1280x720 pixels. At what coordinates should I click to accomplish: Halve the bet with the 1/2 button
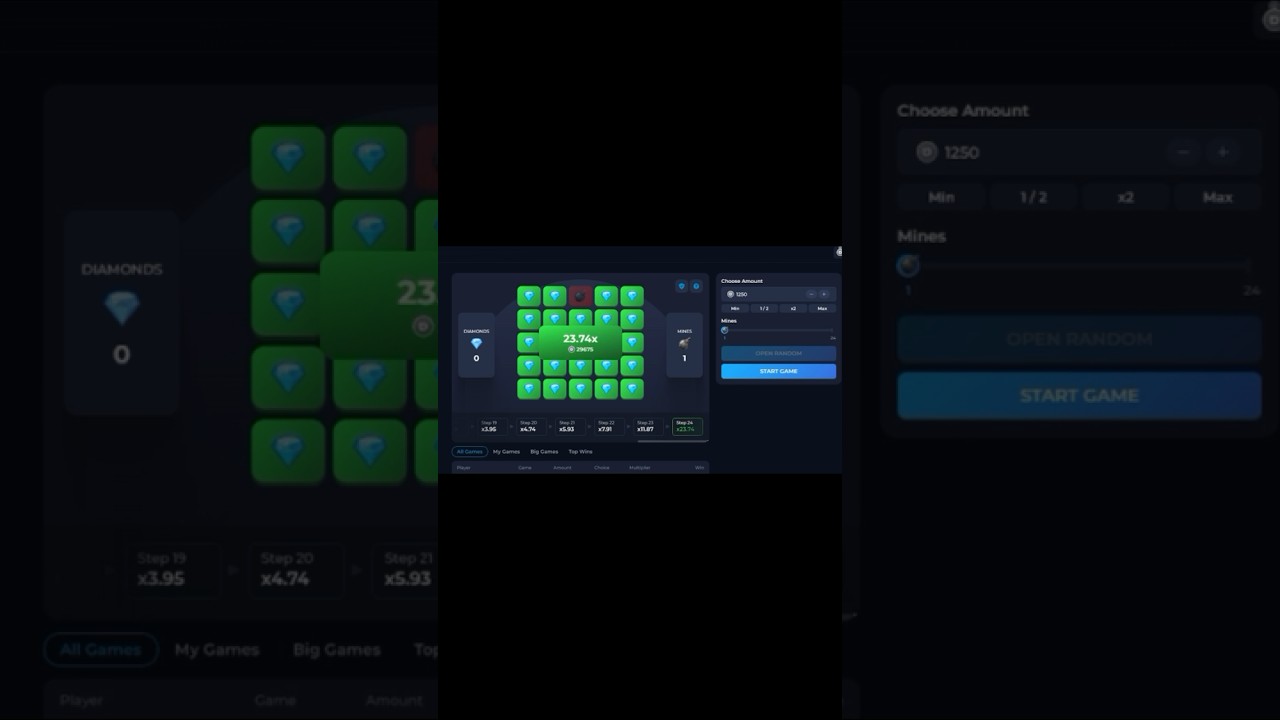[x=764, y=308]
